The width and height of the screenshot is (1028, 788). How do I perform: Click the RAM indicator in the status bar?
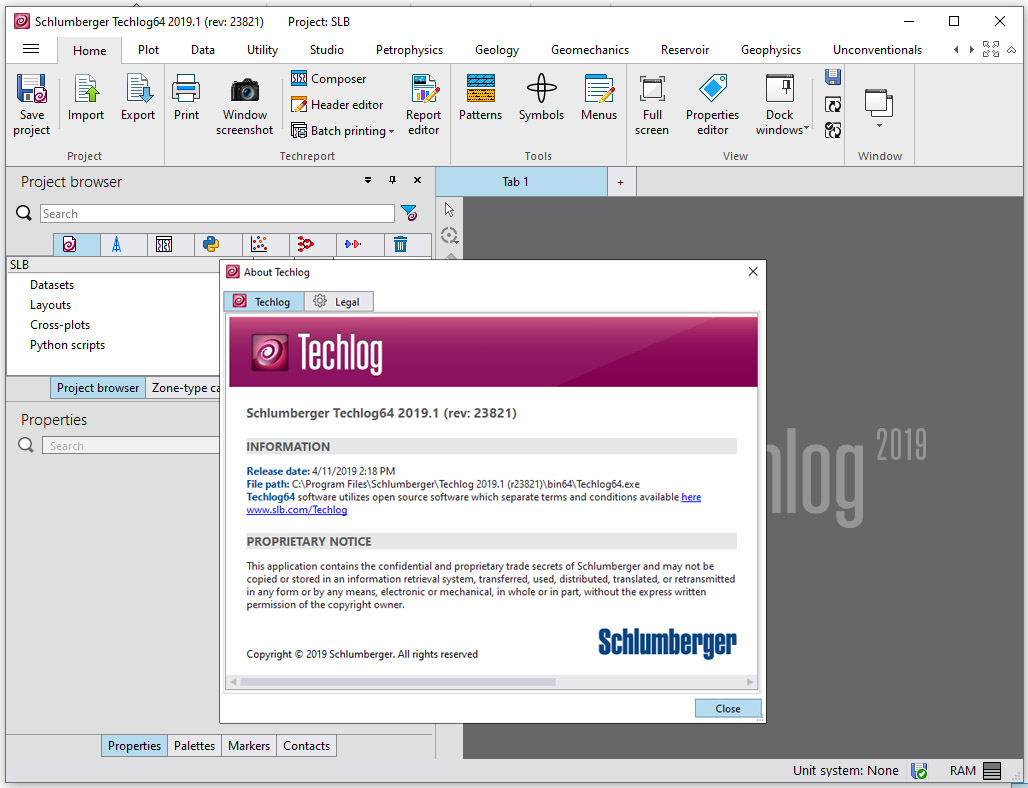[x=967, y=770]
